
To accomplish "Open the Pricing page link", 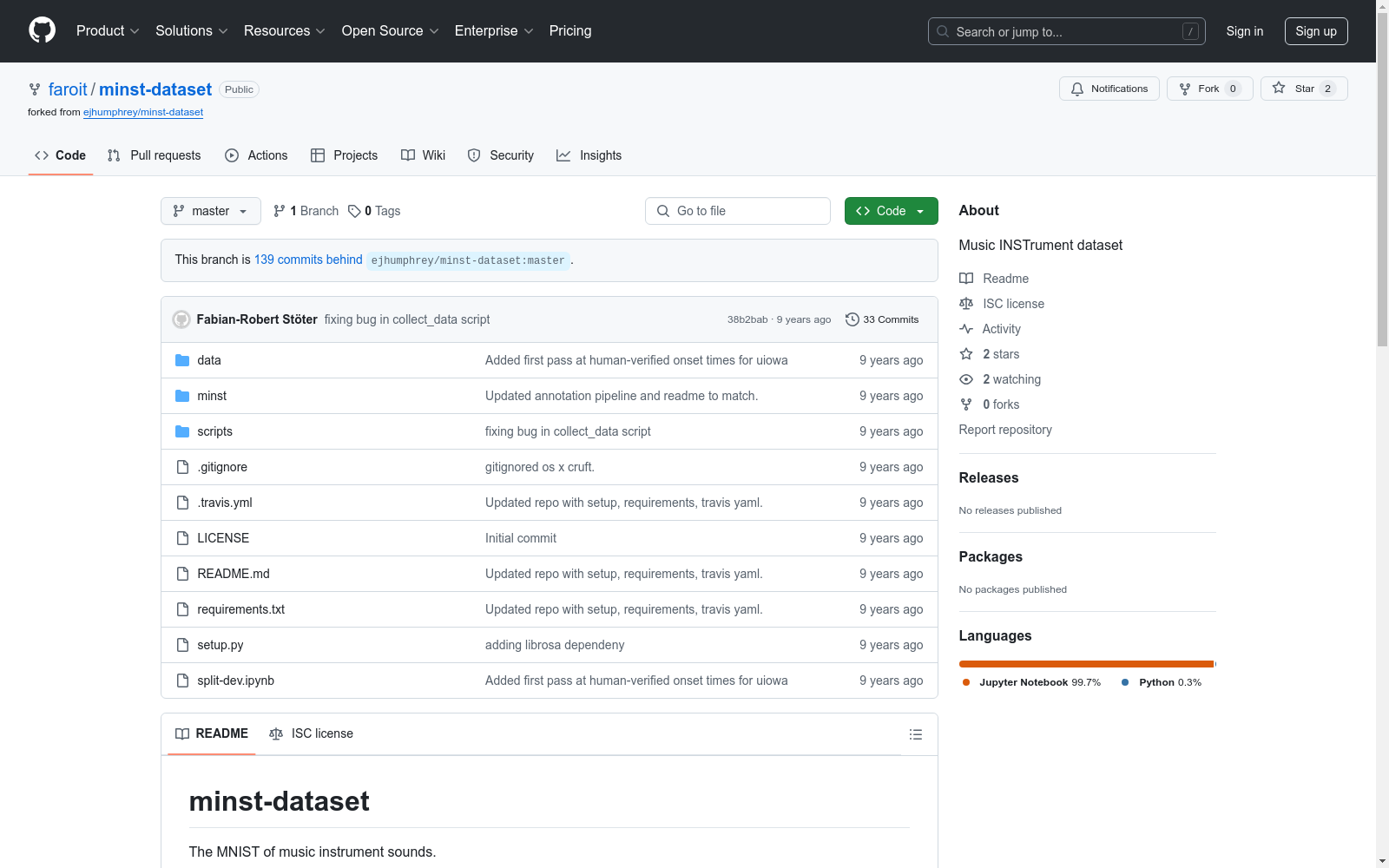I will pos(570,31).
